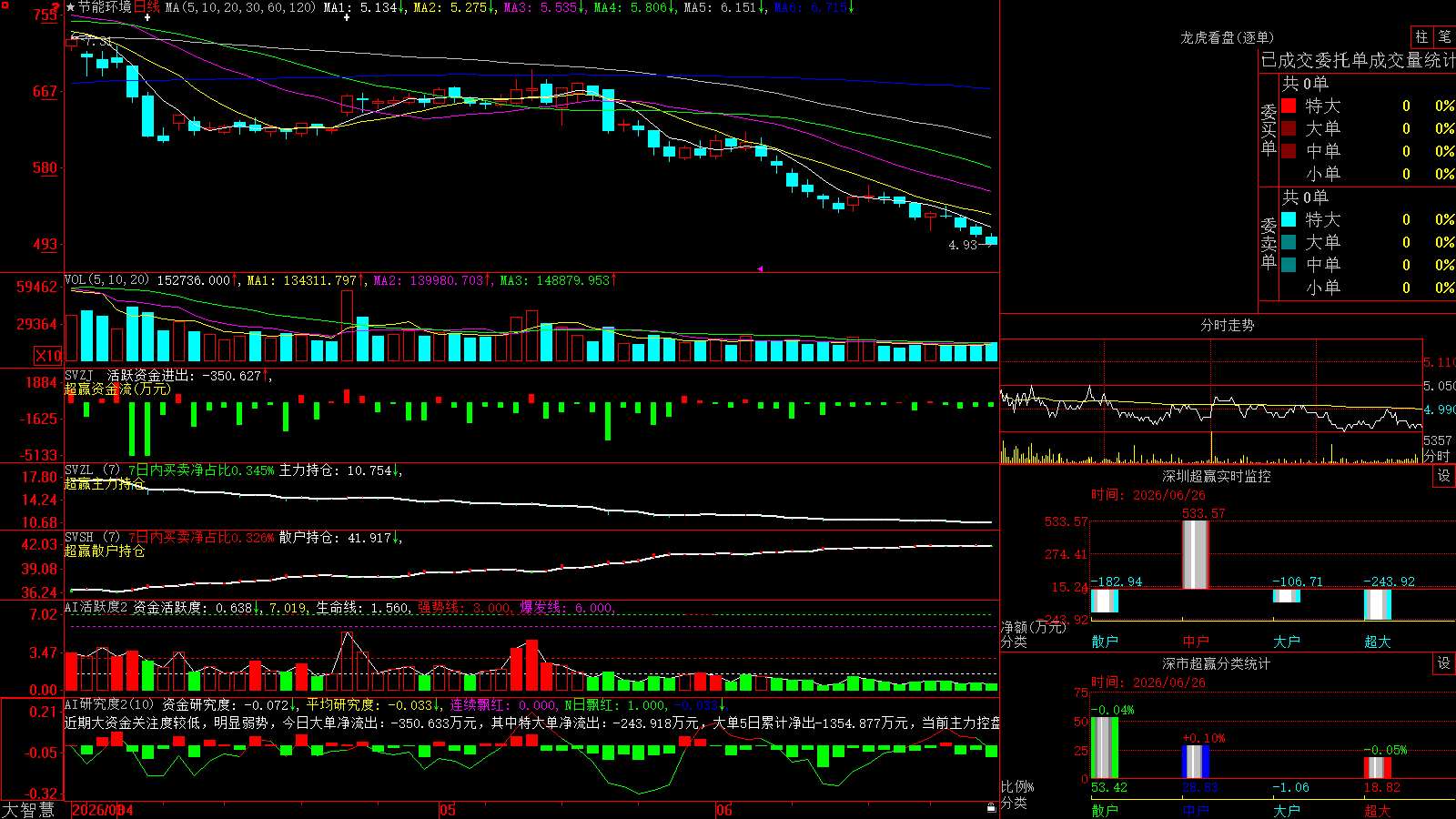Viewport: 1456px width, 819px height.
Task: Click the 06 month marker on the time axis
Action: tap(723, 810)
